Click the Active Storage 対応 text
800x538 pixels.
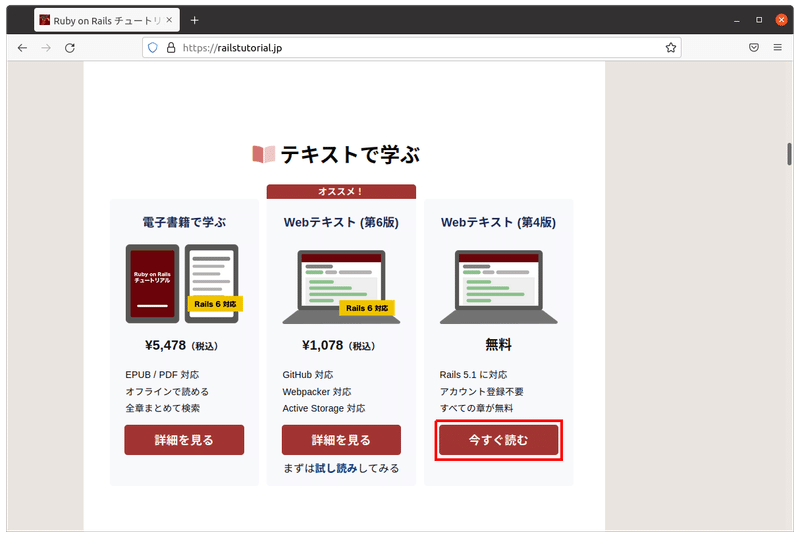click(324, 408)
